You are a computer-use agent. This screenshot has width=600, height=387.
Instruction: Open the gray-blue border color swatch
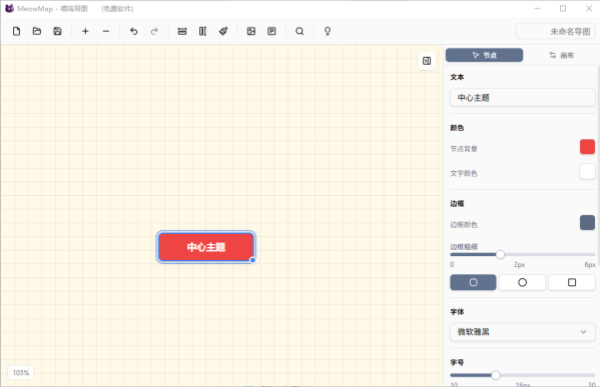coord(587,223)
